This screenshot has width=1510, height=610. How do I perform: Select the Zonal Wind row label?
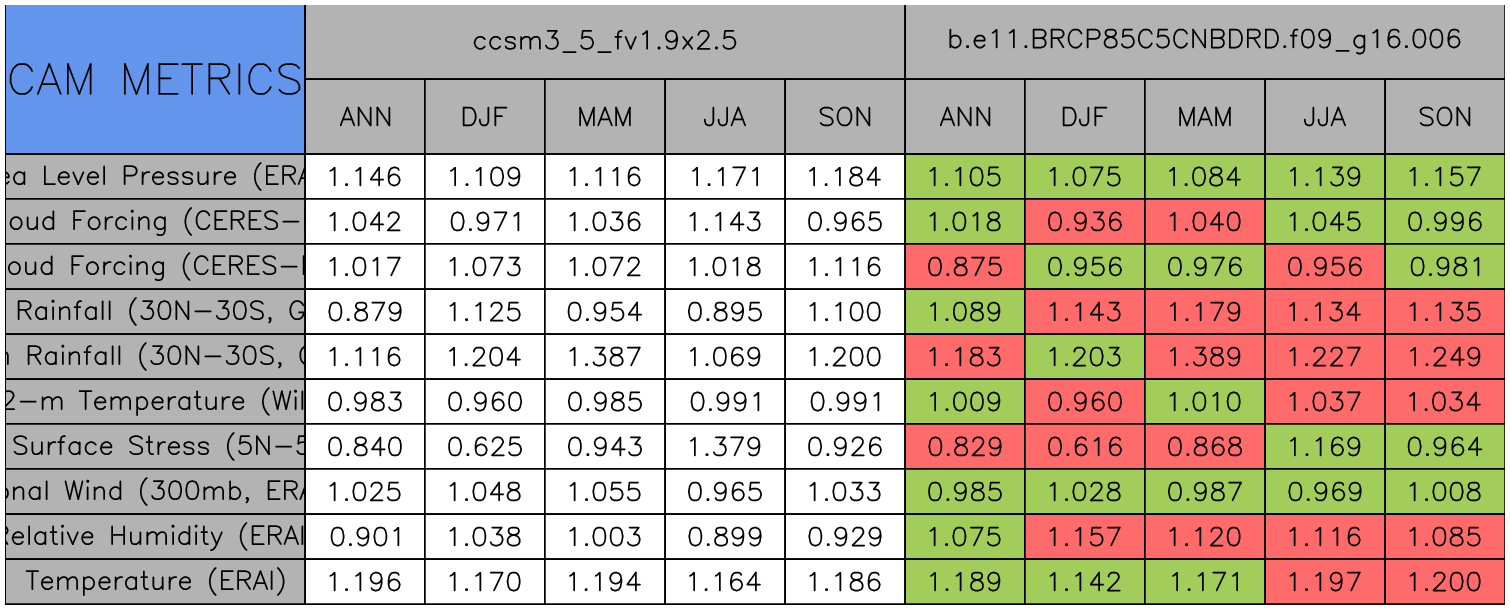(x=155, y=492)
